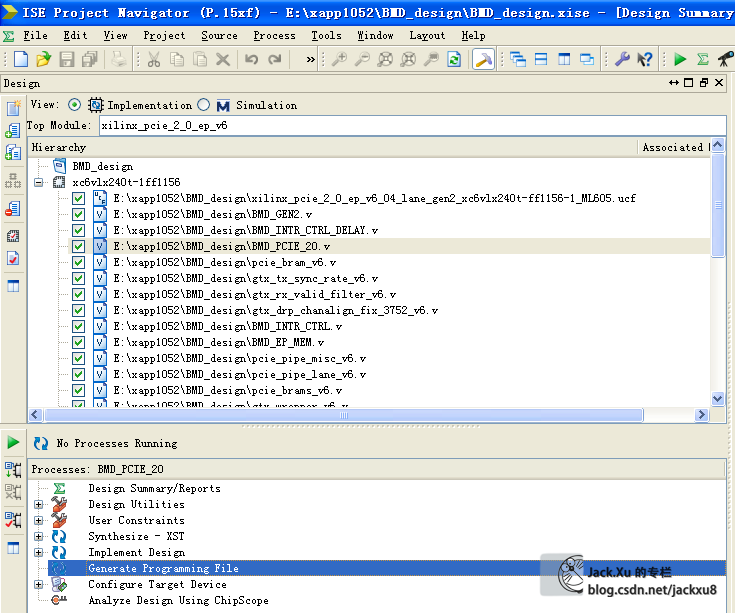This screenshot has height=613, width=735.
Task: Select Generate Programming File process
Action: pyautogui.click(x=163, y=568)
